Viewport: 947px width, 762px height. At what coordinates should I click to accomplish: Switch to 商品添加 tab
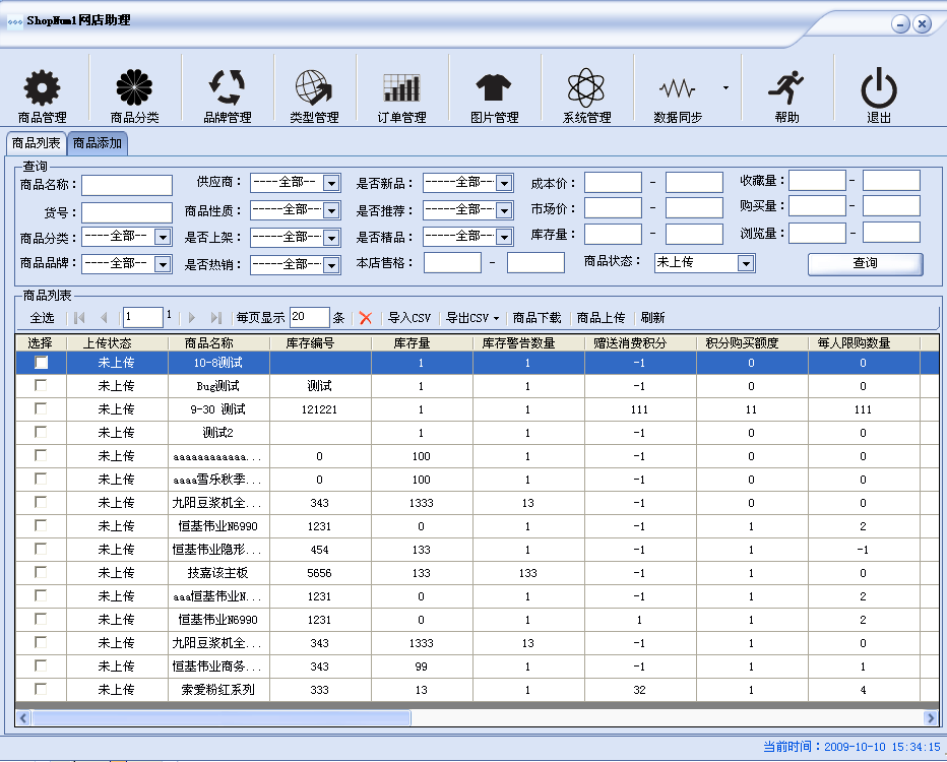[97, 143]
